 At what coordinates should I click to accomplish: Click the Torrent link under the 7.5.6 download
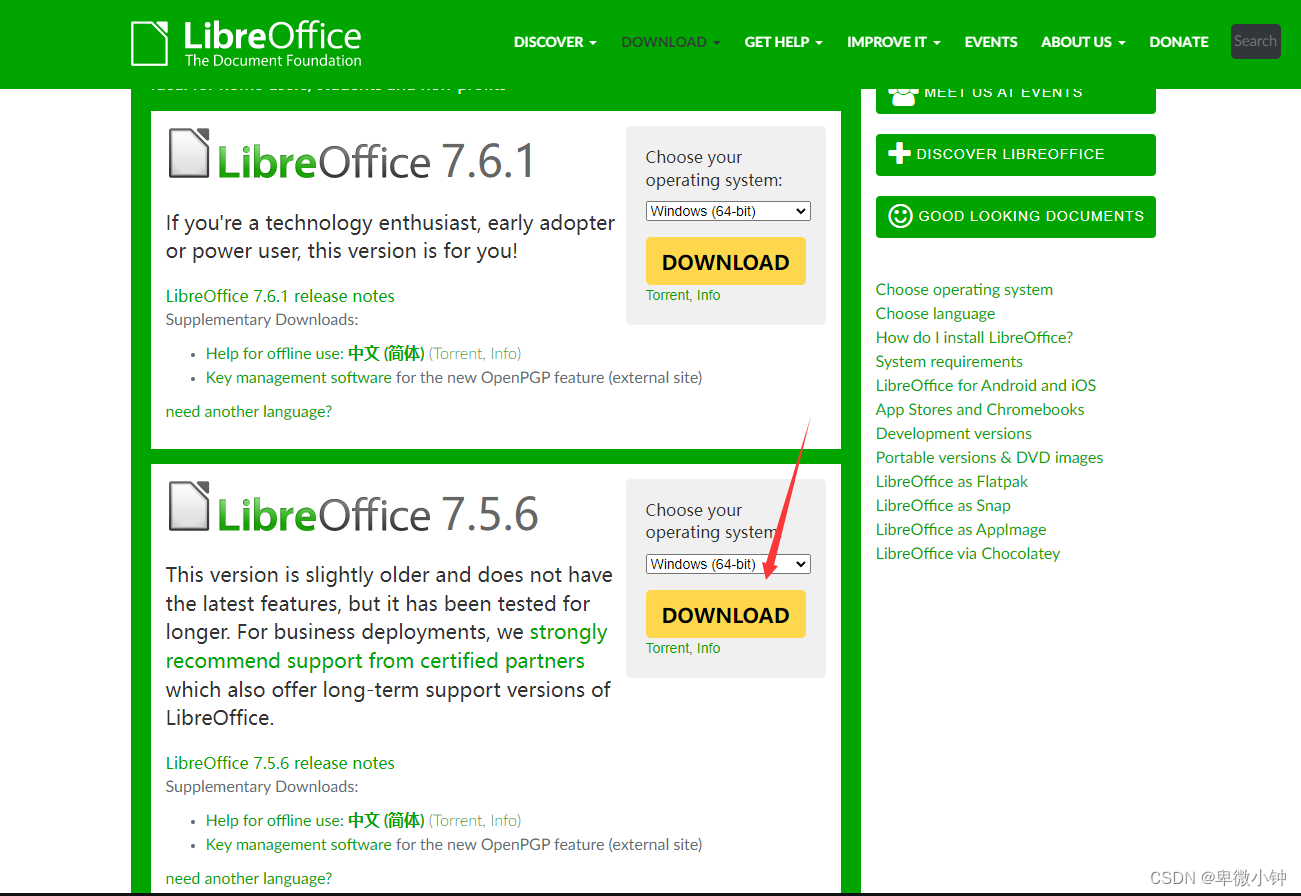[667, 648]
